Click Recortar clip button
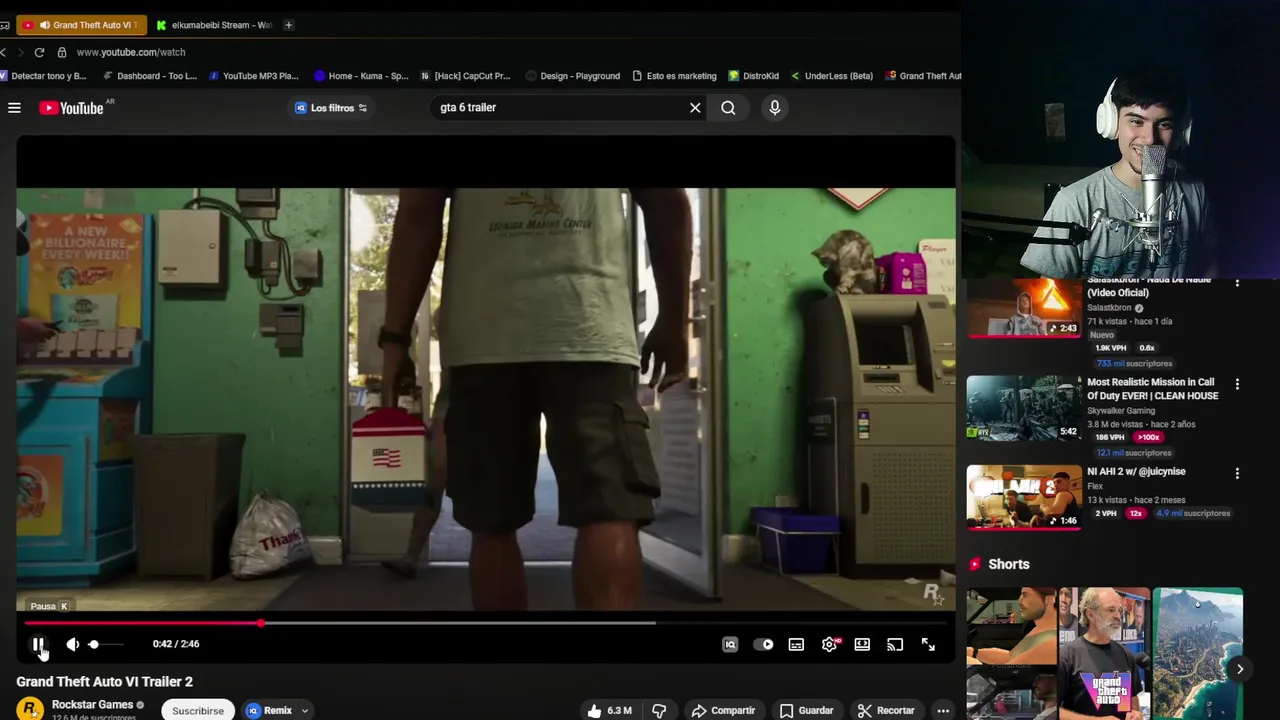 tap(886, 710)
